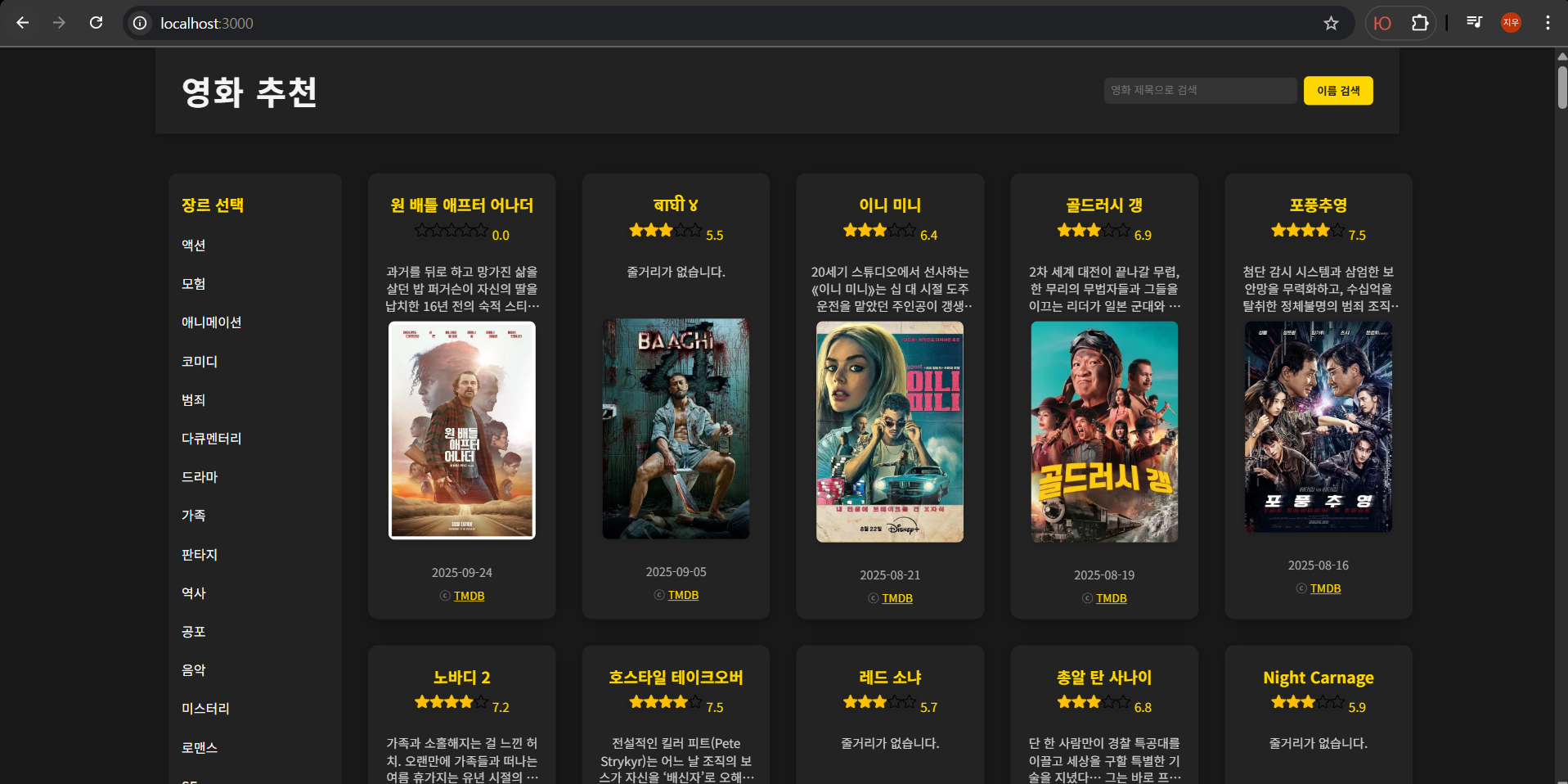Select the 액션 genre
Image resolution: width=1568 pixels, height=784 pixels.
tap(194, 245)
